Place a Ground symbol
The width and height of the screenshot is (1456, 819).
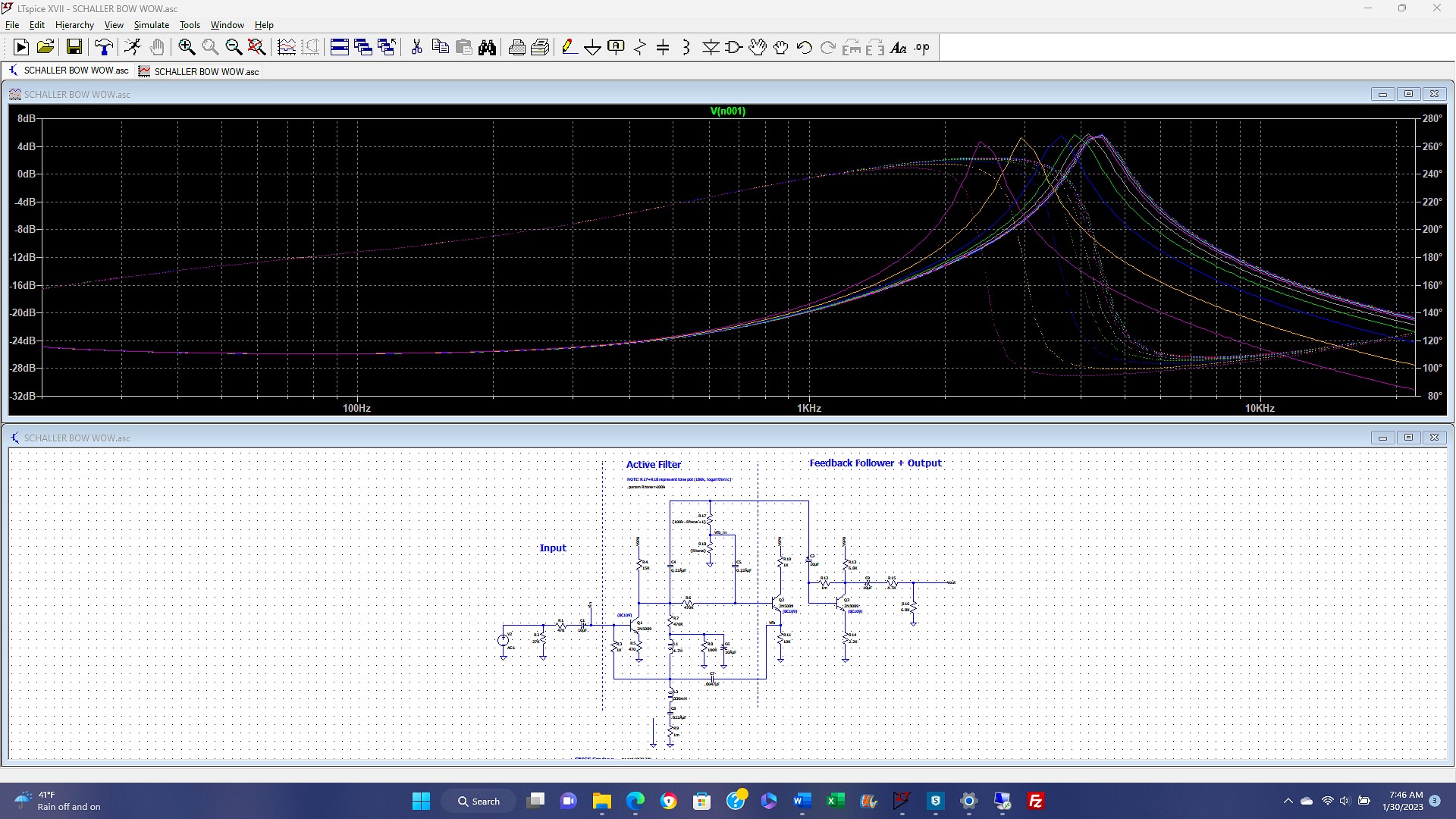(x=592, y=48)
